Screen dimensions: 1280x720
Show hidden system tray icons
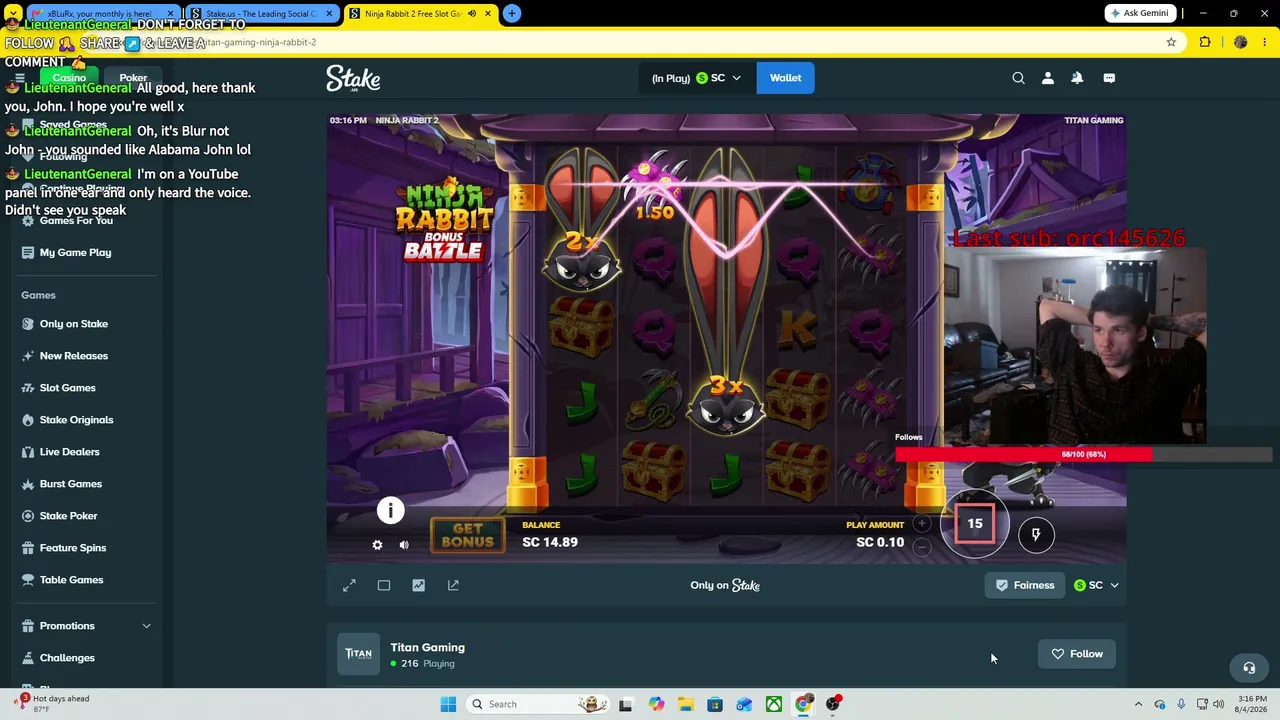pyautogui.click(x=1138, y=704)
